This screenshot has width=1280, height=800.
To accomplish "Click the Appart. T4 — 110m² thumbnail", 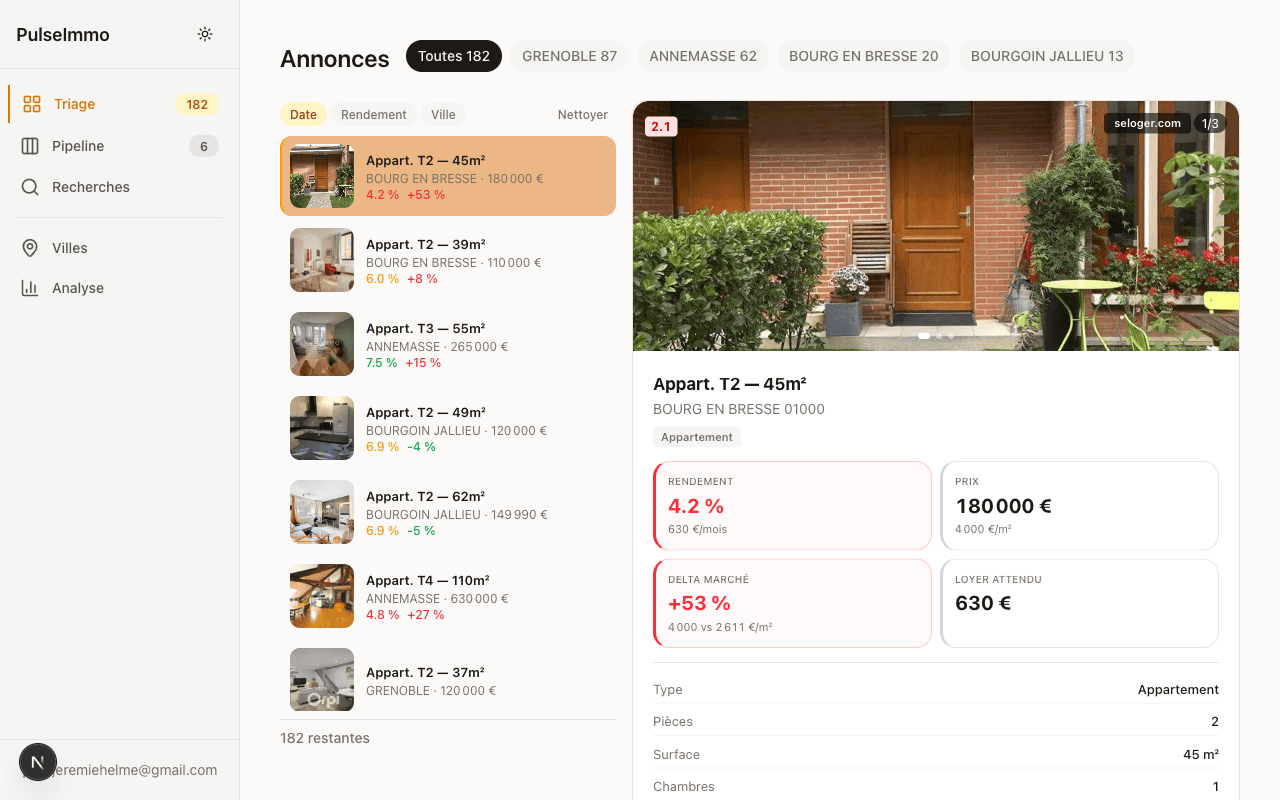I will tap(321, 596).
